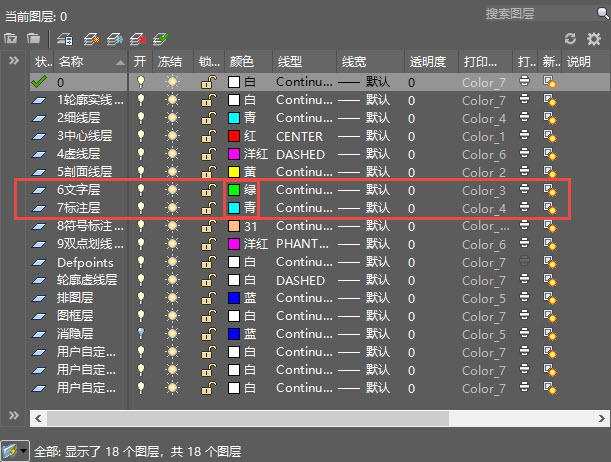Click the New Property Filter icon at top left
This screenshot has height=462, width=611.
coord(11,39)
